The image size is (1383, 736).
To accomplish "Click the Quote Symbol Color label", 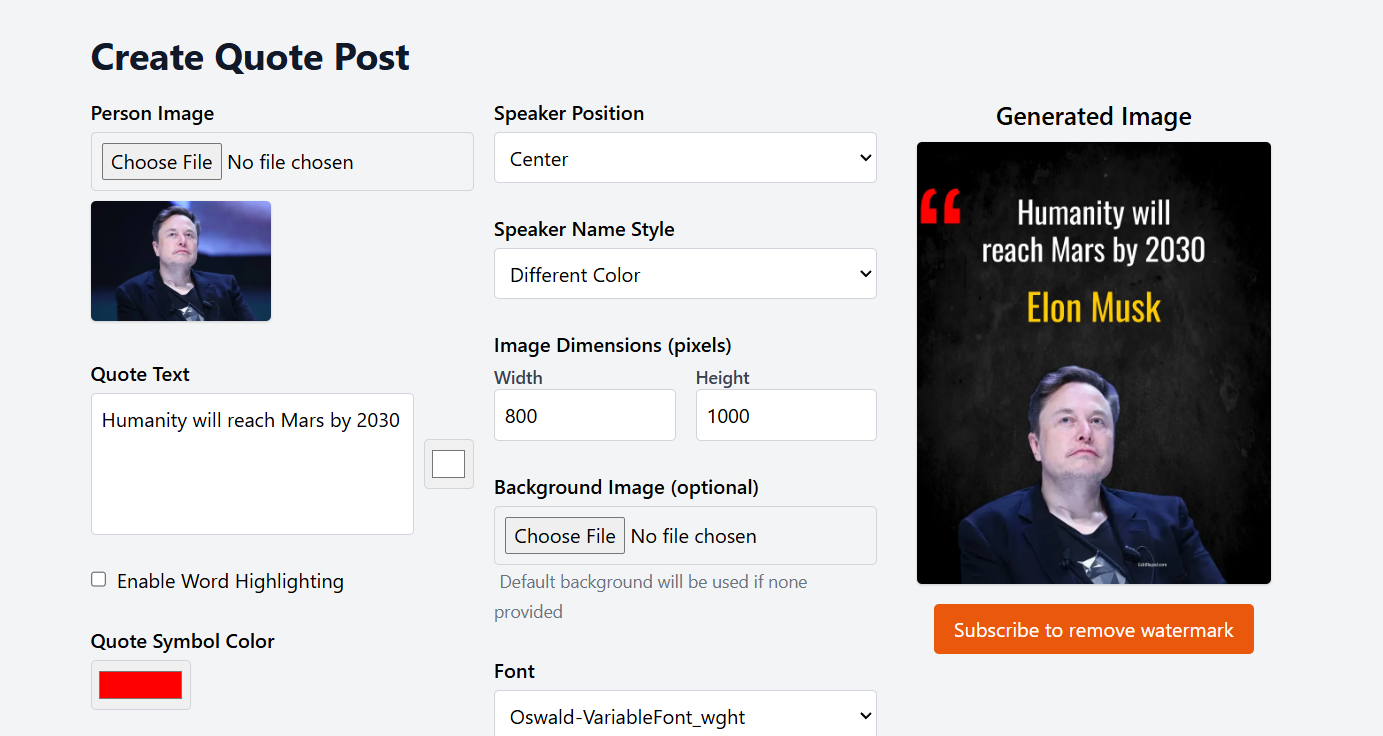I will tap(182, 641).
